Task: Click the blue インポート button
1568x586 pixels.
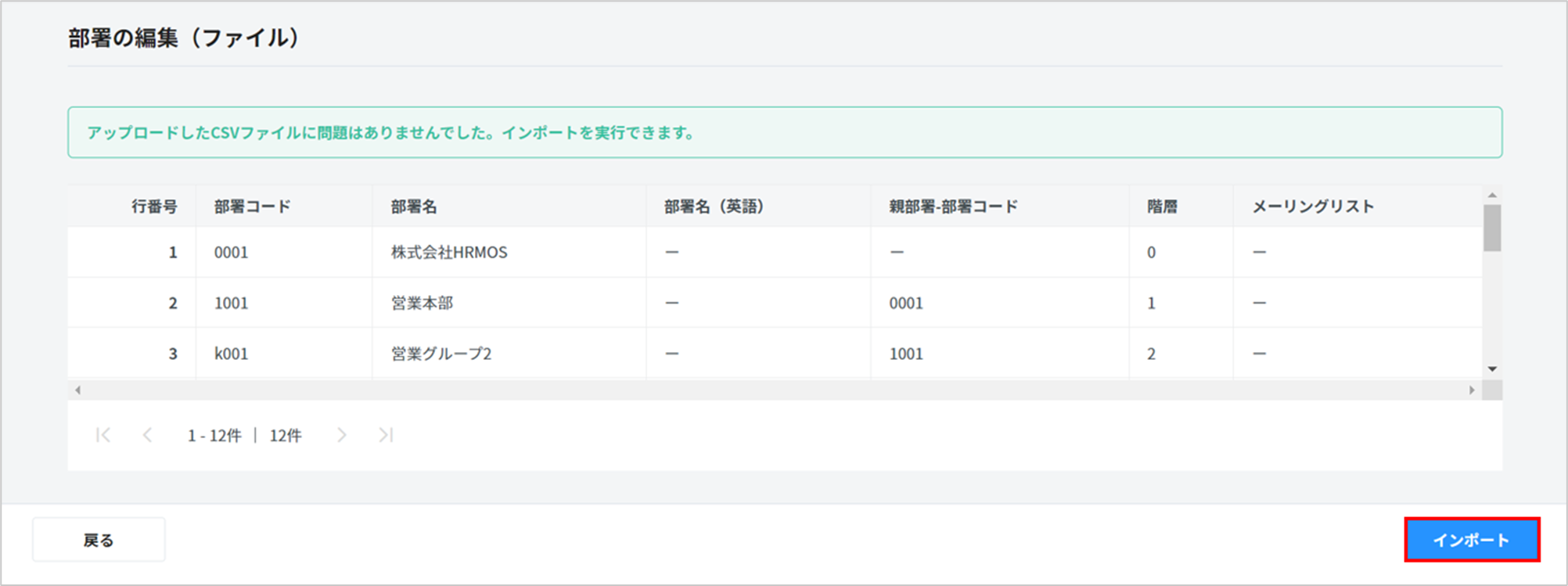Action: point(1471,540)
